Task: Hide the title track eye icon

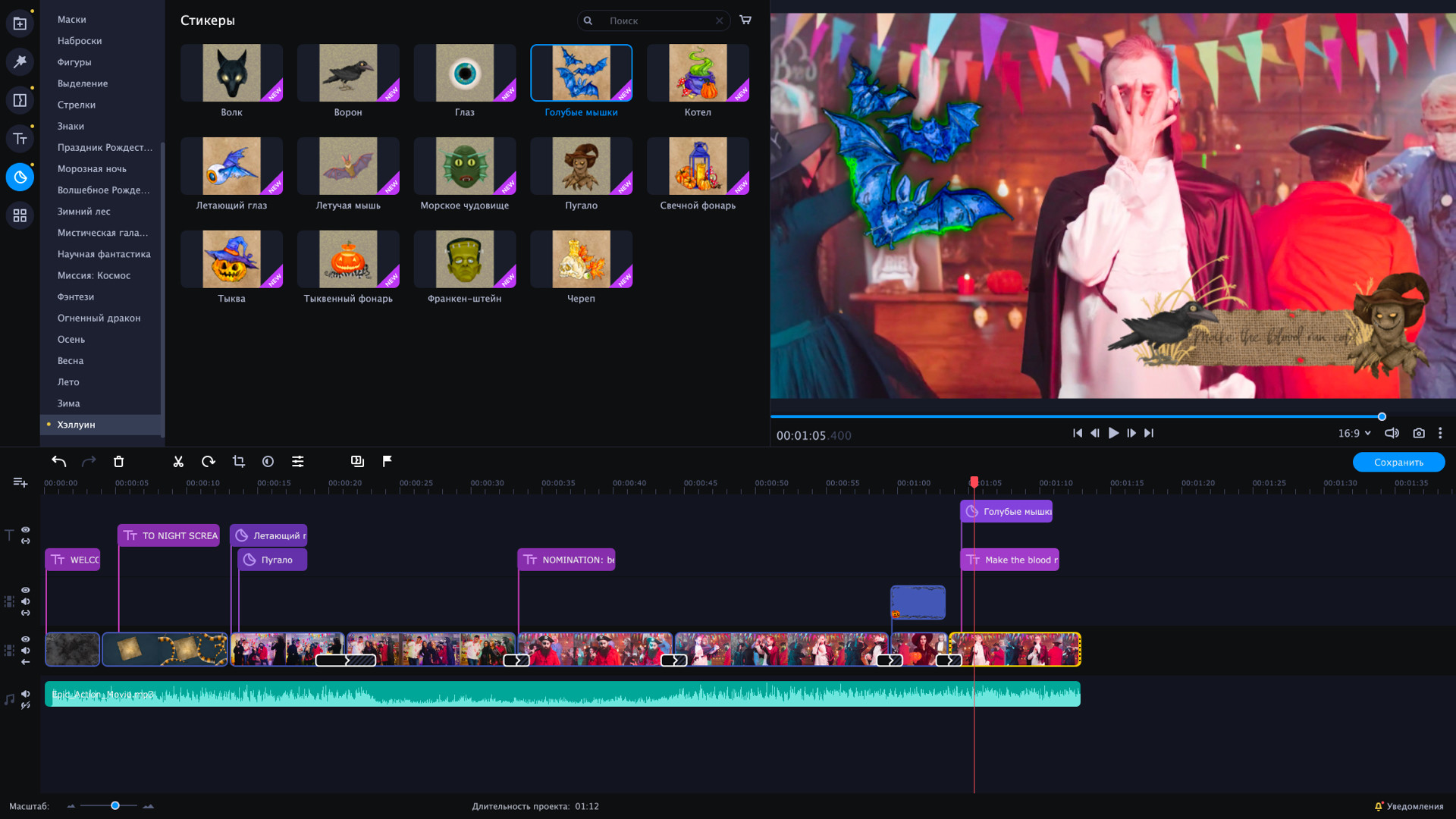Action: [26, 529]
